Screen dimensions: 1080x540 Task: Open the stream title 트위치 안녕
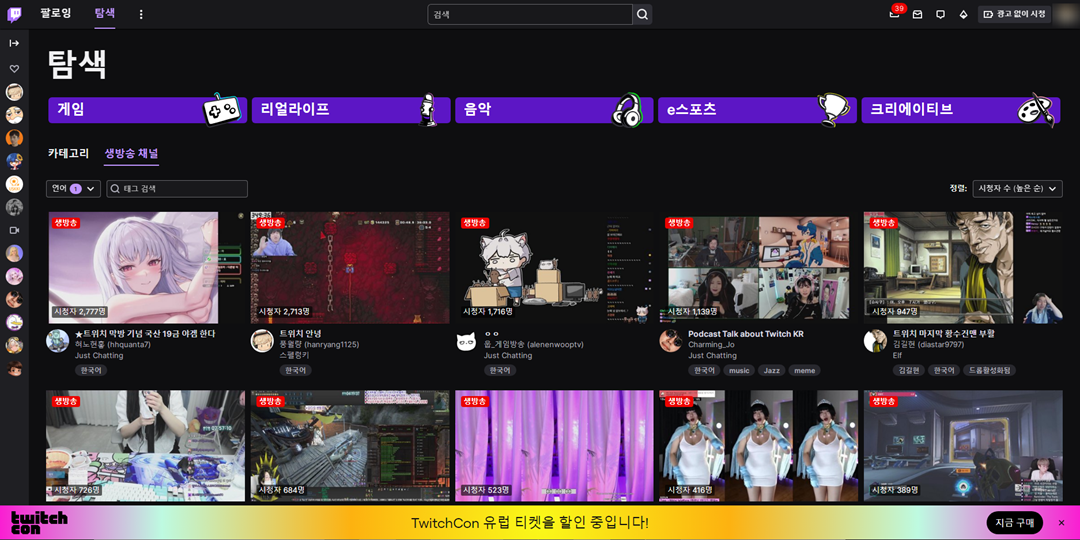click(300, 333)
